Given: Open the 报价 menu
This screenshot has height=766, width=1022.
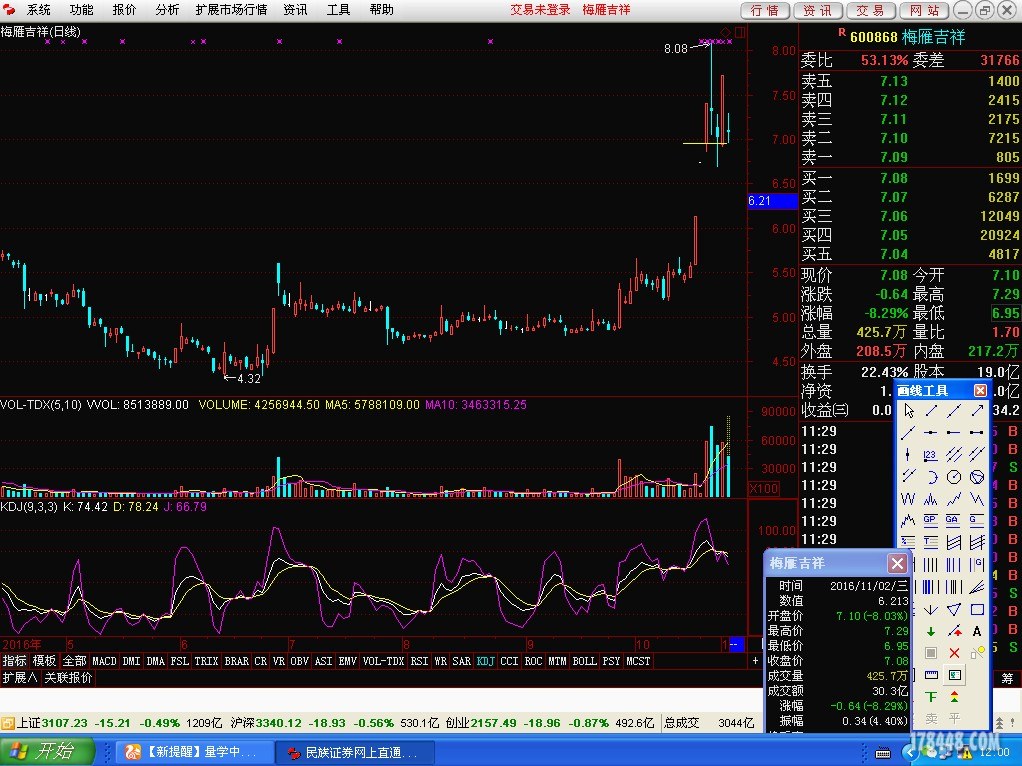Looking at the screenshot, I should point(124,10).
